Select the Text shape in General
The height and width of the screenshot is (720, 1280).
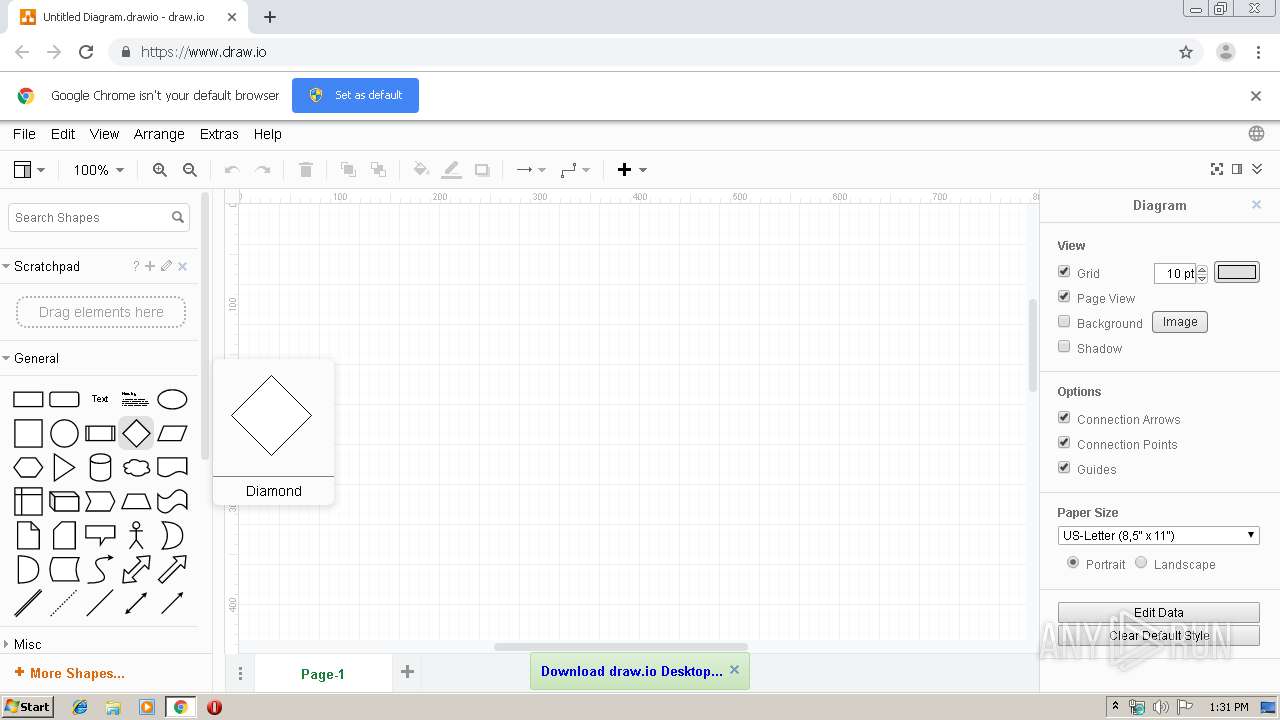tap(100, 399)
